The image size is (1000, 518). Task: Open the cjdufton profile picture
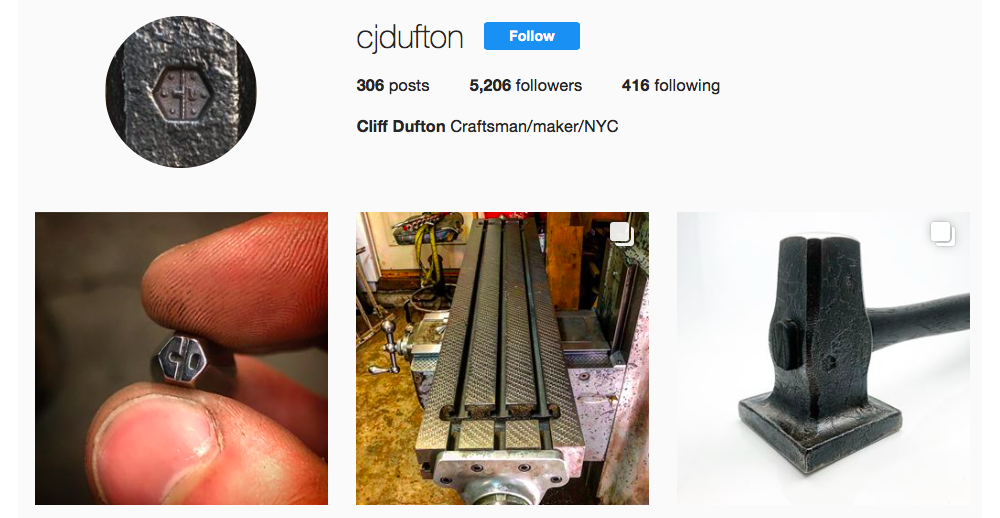[x=180, y=92]
